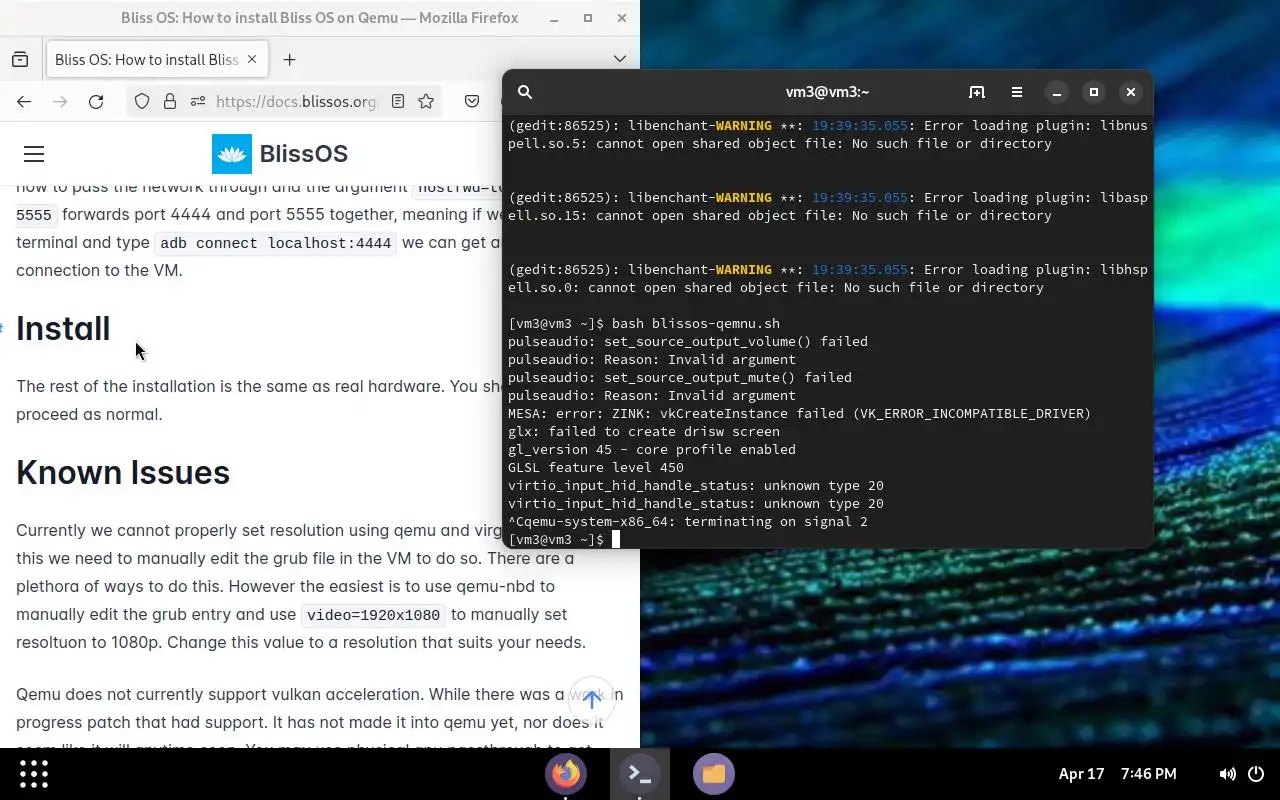Close the Bliss OS browser tab

click(x=252, y=59)
